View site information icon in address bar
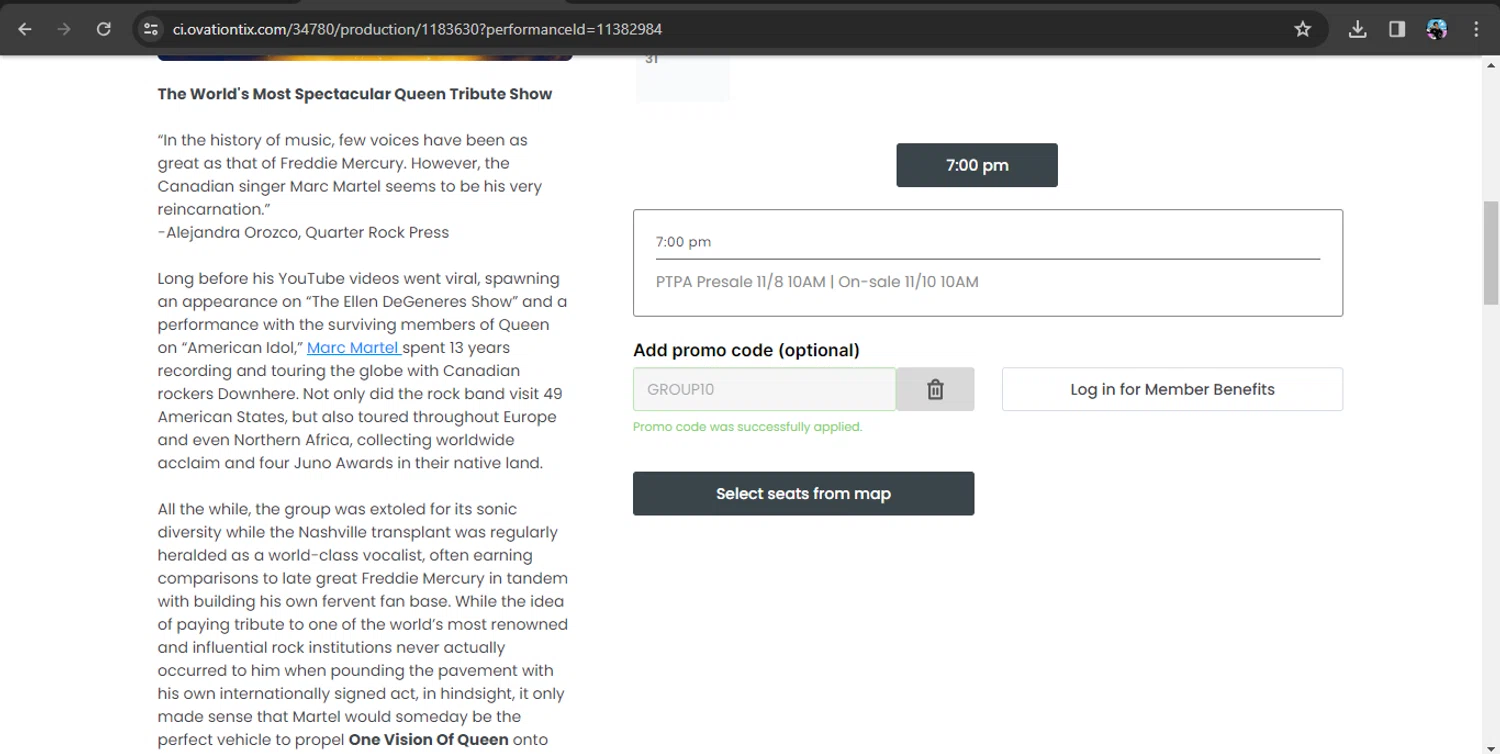Image resolution: width=1500 pixels, height=754 pixels. [150, 29]
